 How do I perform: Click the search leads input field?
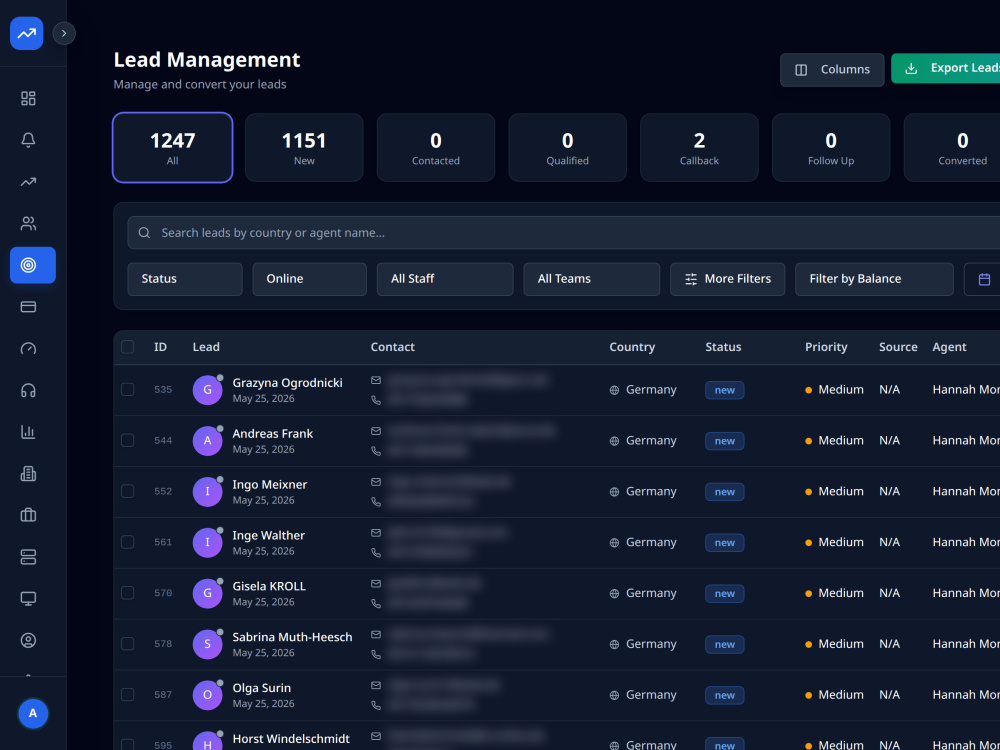[564, 233]
